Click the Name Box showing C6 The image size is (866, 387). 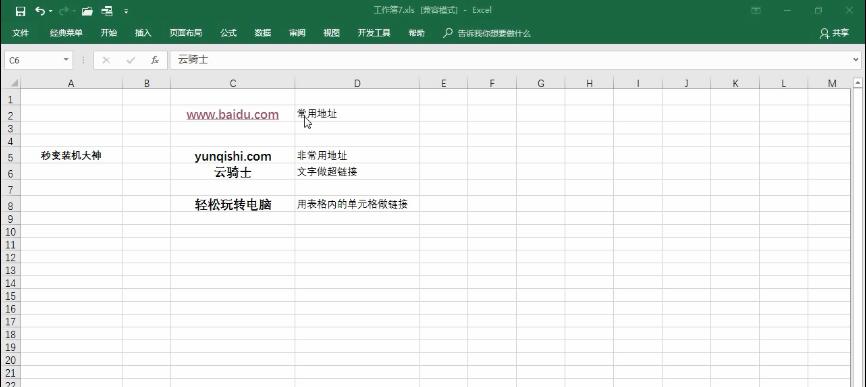tap(33, 60)
